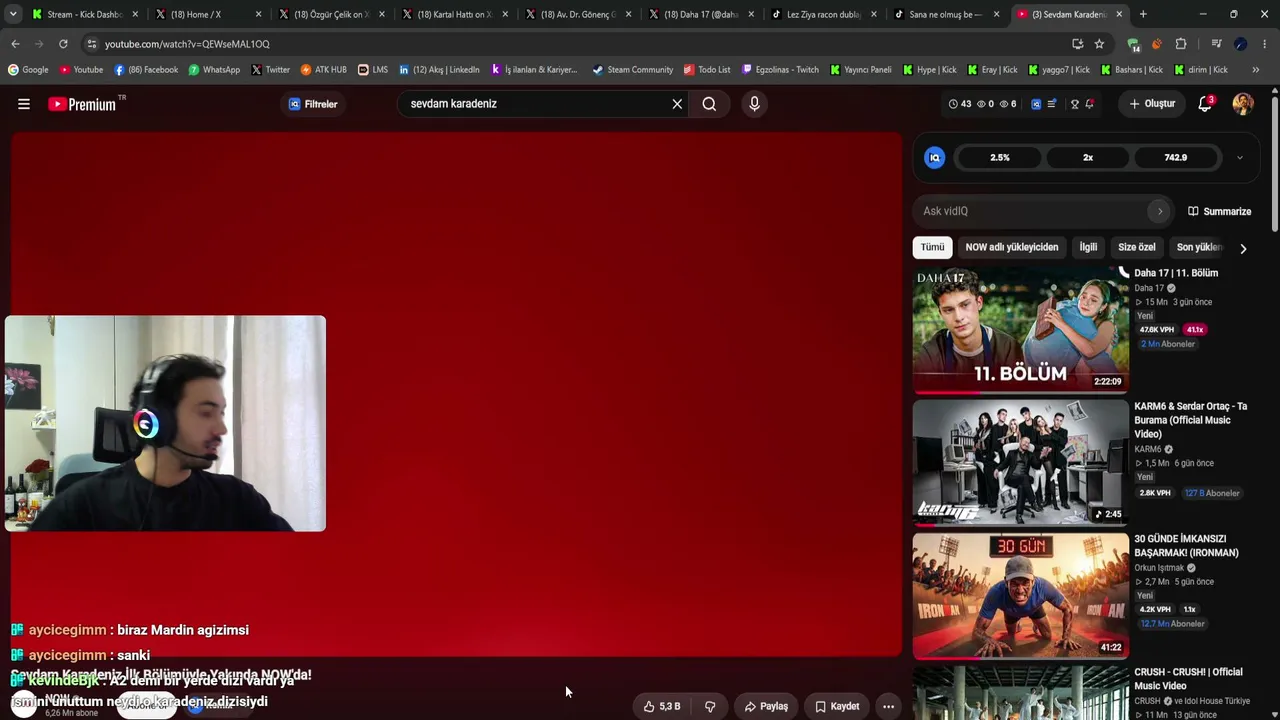
Task: Open tab search dropdown in tab strip
Action: [x=13, y=14]
